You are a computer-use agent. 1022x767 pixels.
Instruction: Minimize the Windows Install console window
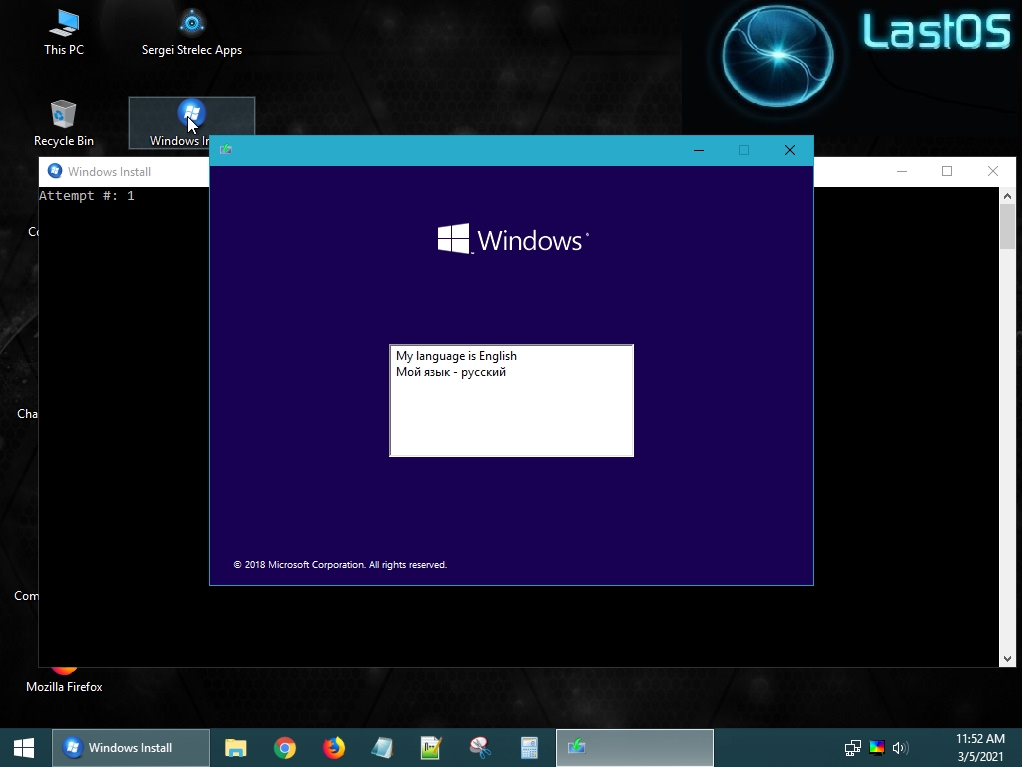point(902,171)
